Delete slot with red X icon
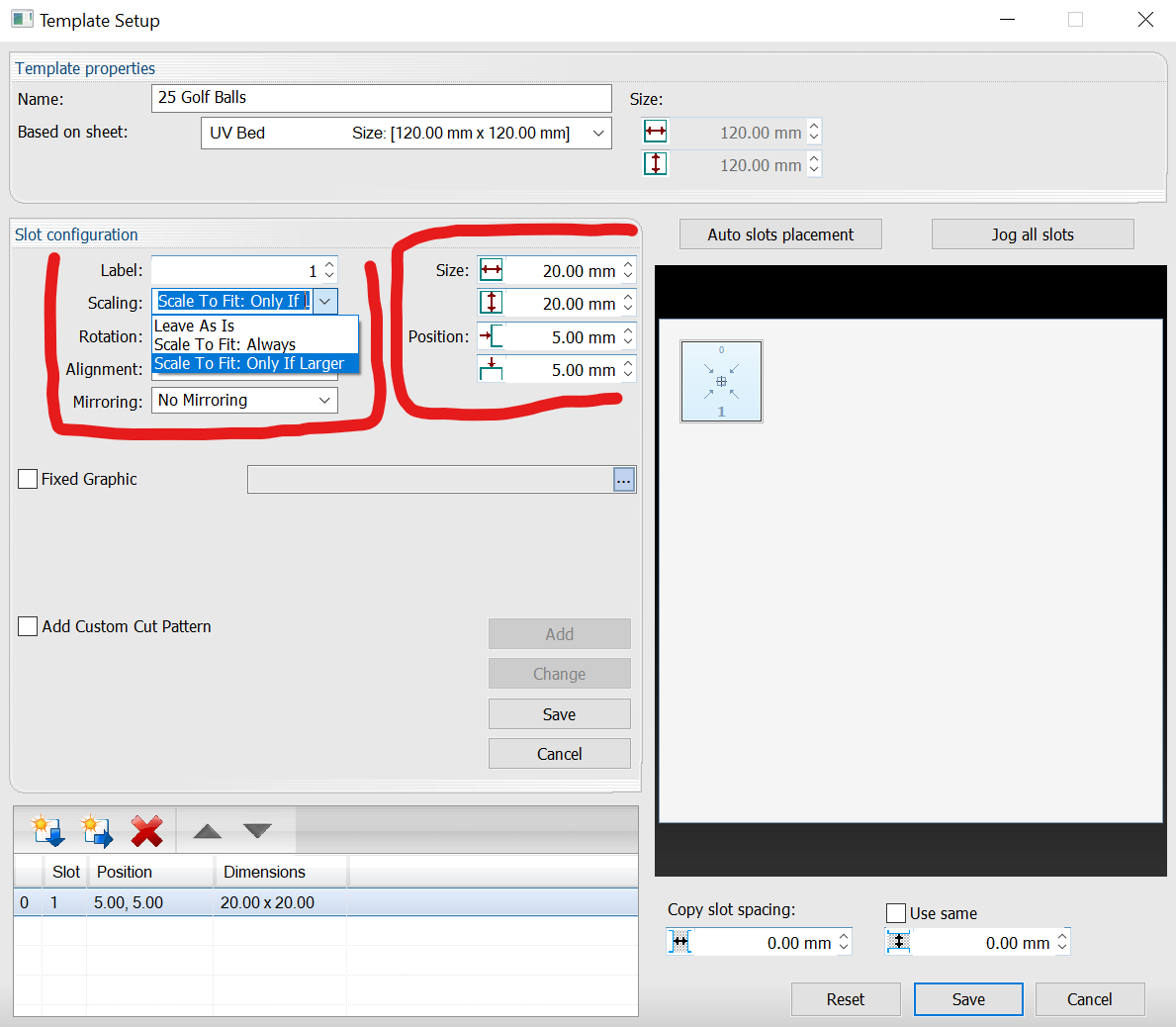This screenshot has width=1176, height=1027. 147,830
